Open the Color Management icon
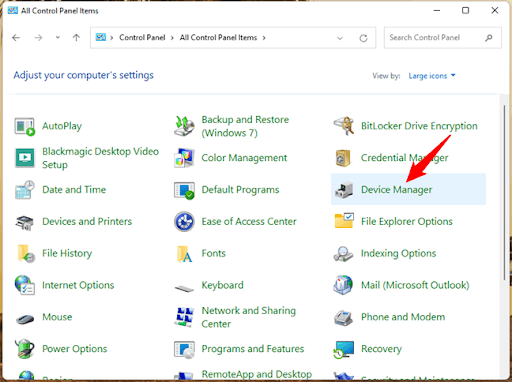Viewport: 512px width, 382px height. point(184,158)
